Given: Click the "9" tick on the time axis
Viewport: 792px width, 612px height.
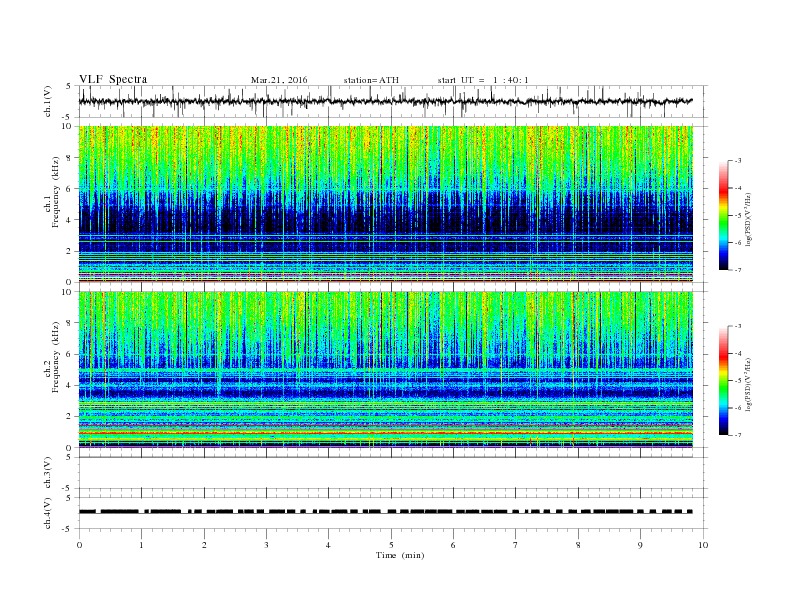Looking at the screenshot, I should pyautogui.click(x=640, y=545).
